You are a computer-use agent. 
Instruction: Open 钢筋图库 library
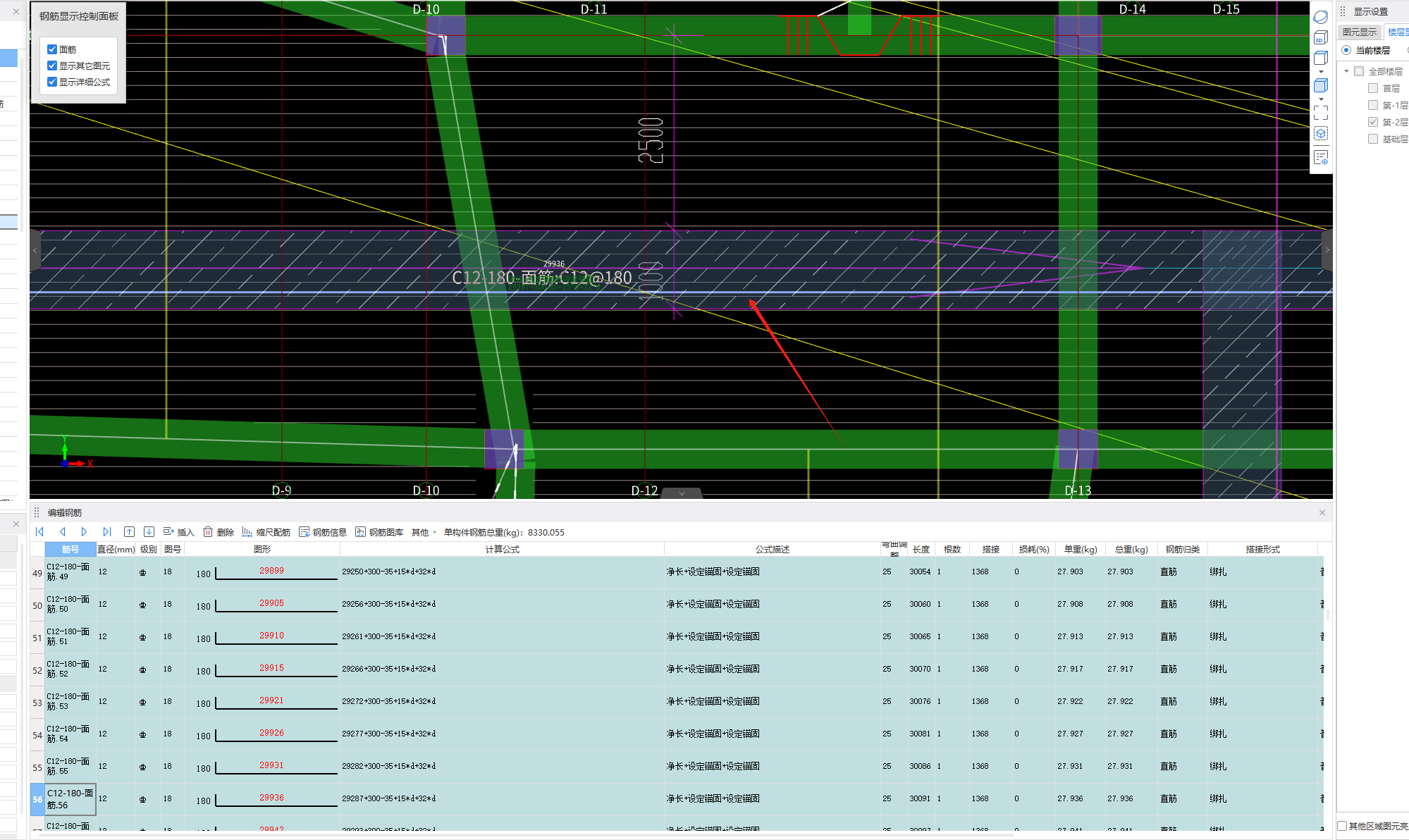[379, 532]
